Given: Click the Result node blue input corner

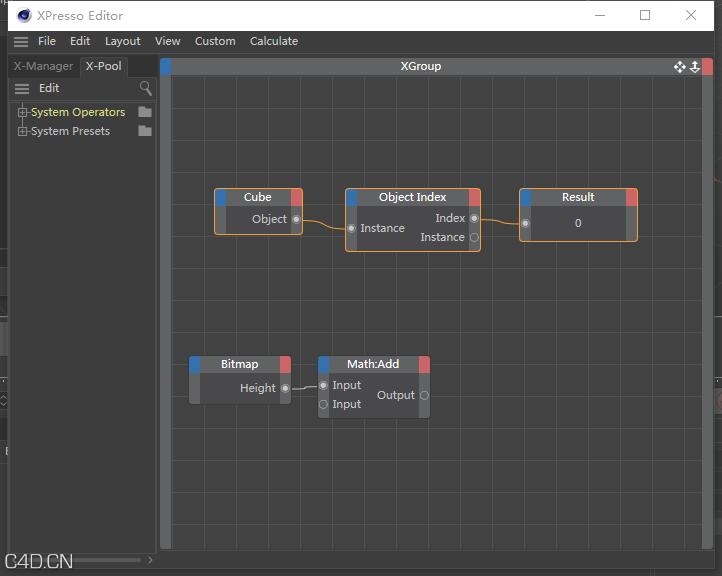Looking at the screenshot, I should [x=526, y=197].
